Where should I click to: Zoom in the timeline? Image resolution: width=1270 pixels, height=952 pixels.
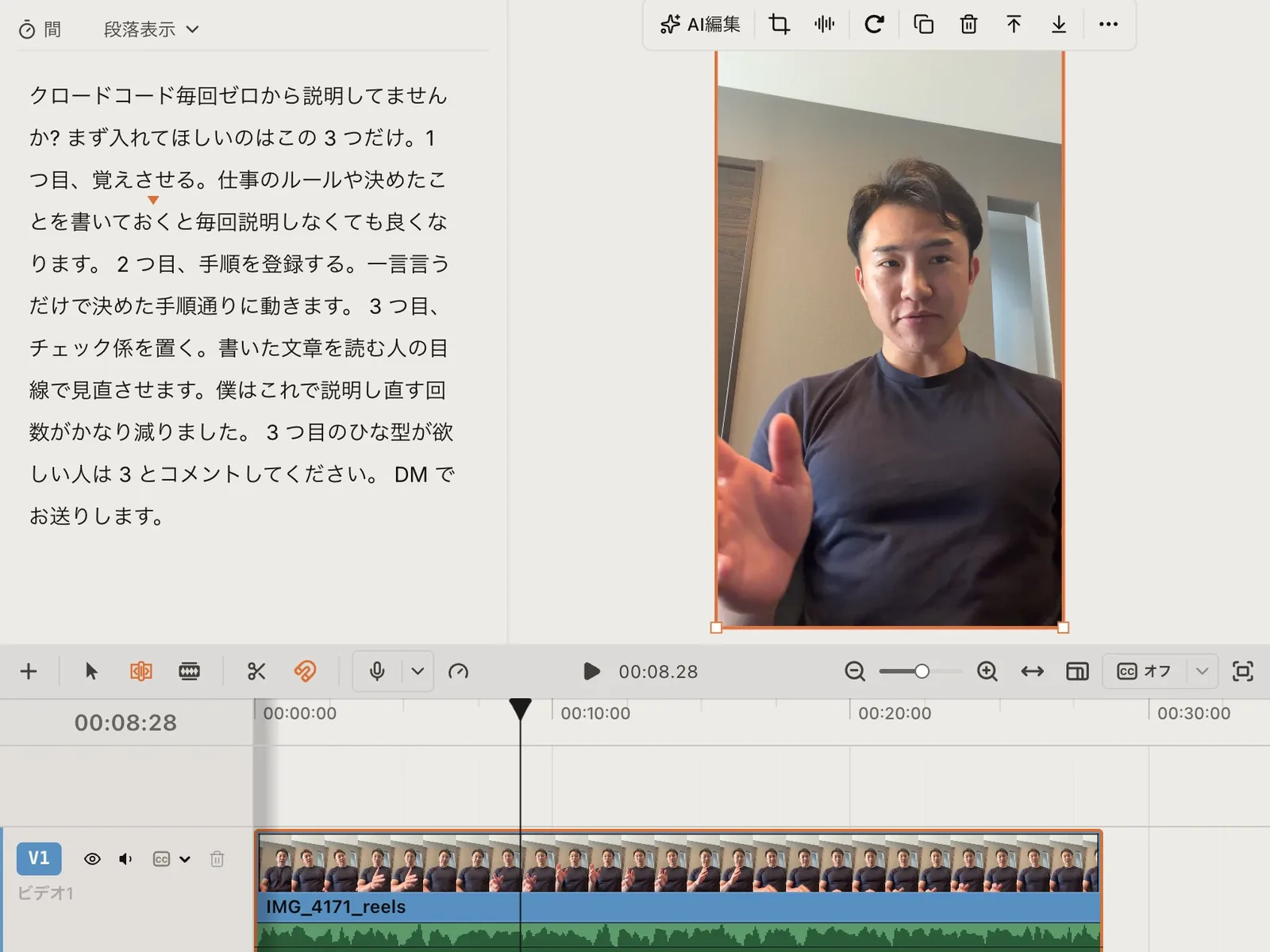(x=987, y=671)
